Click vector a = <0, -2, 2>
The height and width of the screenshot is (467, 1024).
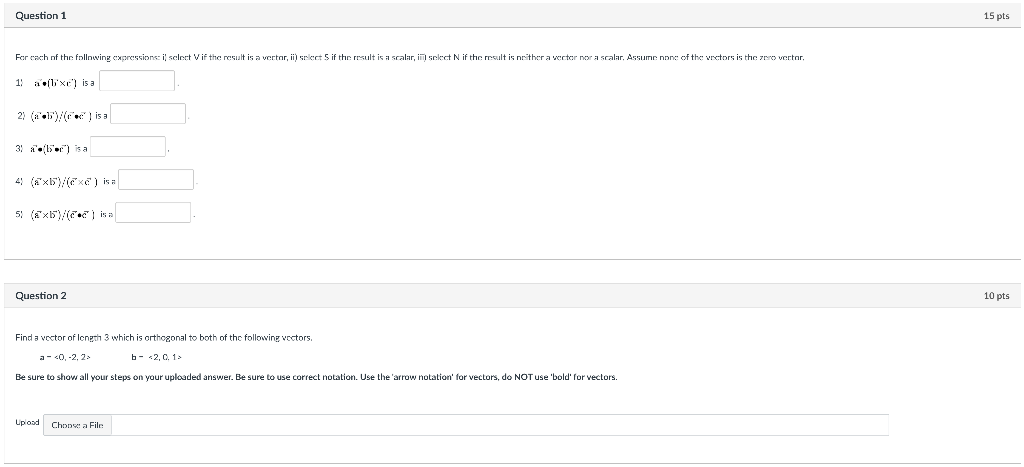pyautogui.click(x=65, y=357)
